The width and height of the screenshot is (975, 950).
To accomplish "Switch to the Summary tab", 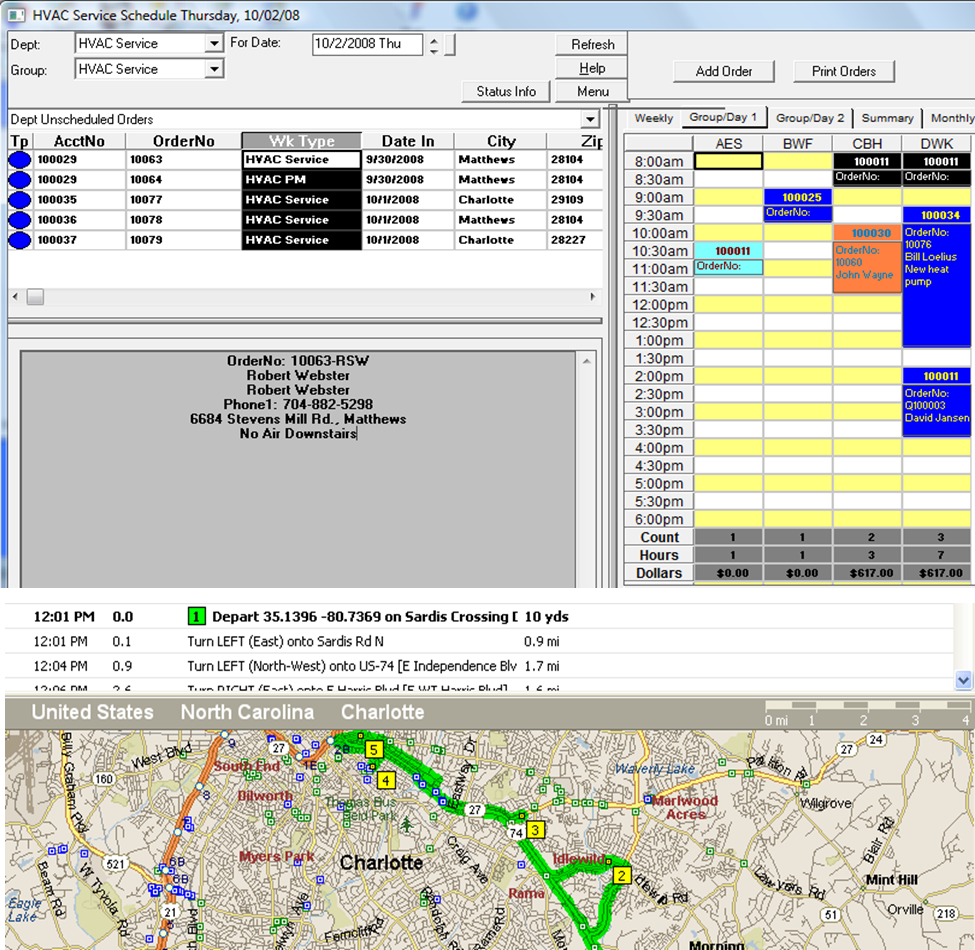I will tap(887, 118).
